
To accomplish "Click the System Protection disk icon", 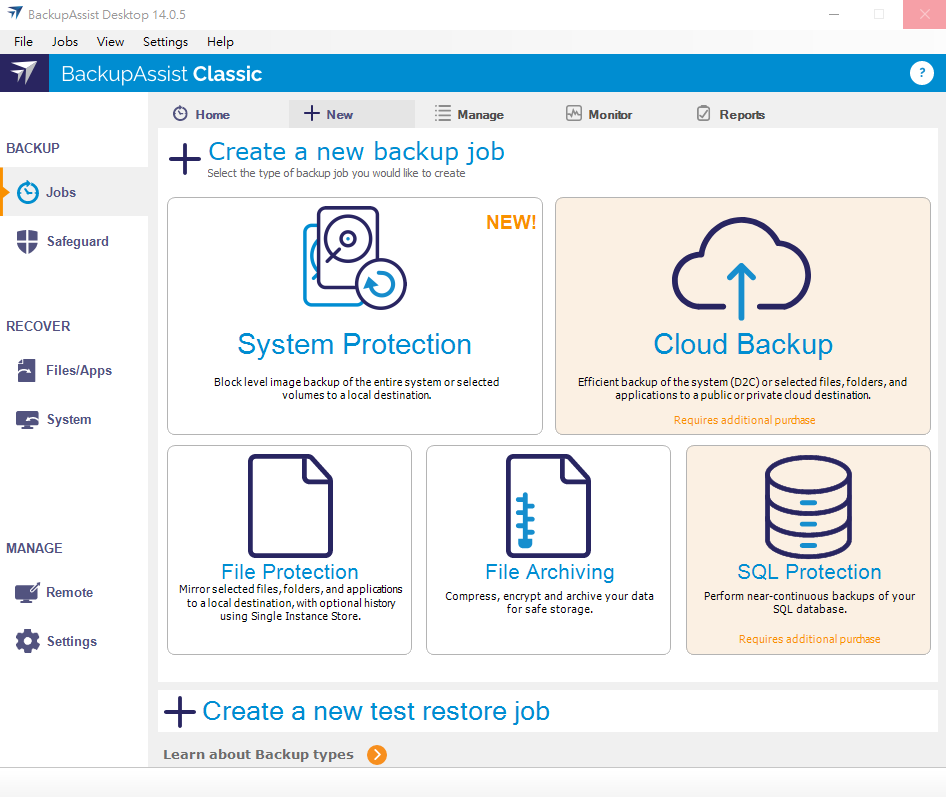I will coord(355,258).
